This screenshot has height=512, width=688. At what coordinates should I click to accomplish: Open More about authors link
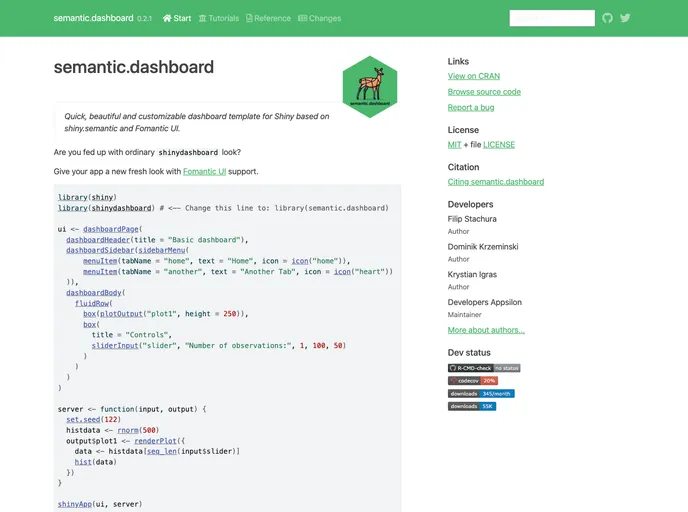486,330
